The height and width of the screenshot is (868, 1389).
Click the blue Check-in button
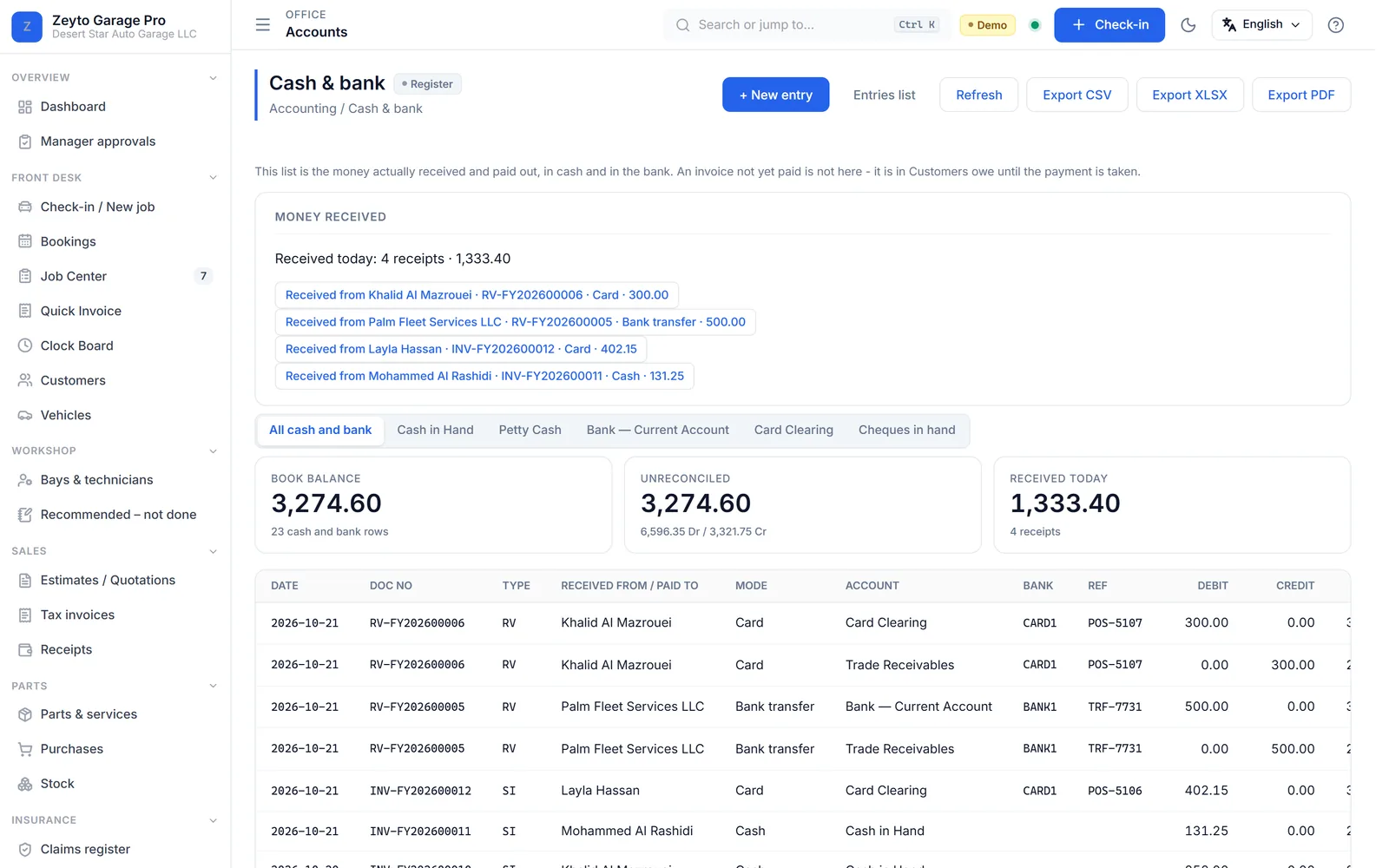click(x=1109, y=24)
